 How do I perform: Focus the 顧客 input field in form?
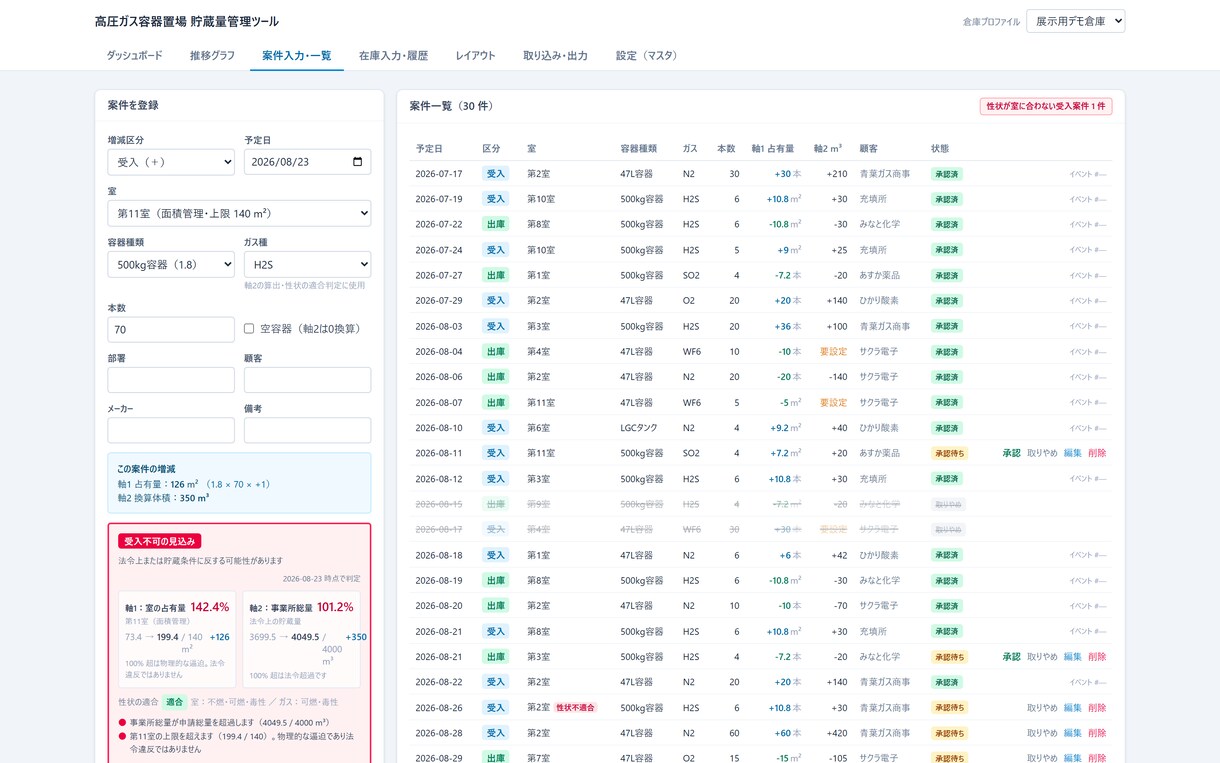click(x=307, y=380)
